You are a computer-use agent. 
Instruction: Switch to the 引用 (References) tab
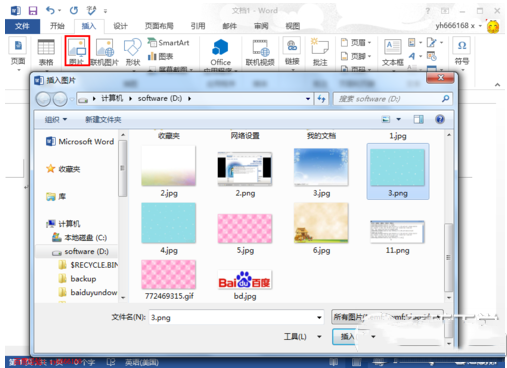pyautogui.click(x=198, y=26)
